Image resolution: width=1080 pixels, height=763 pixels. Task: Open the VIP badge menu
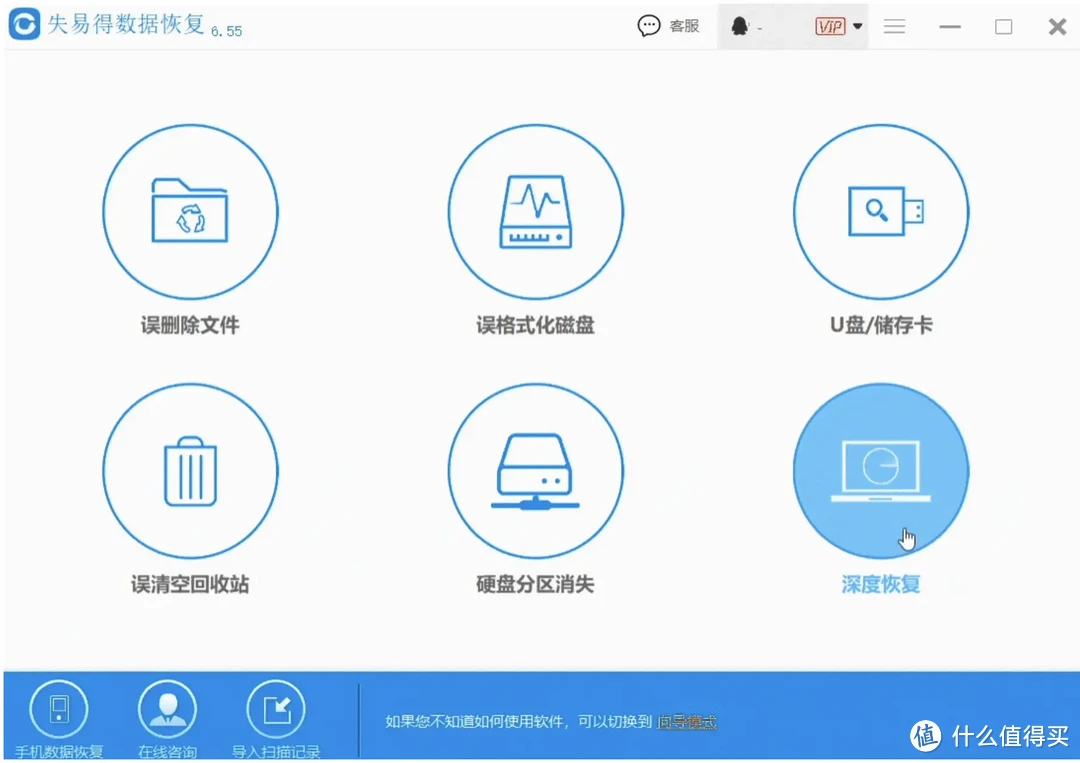point(830,26)
